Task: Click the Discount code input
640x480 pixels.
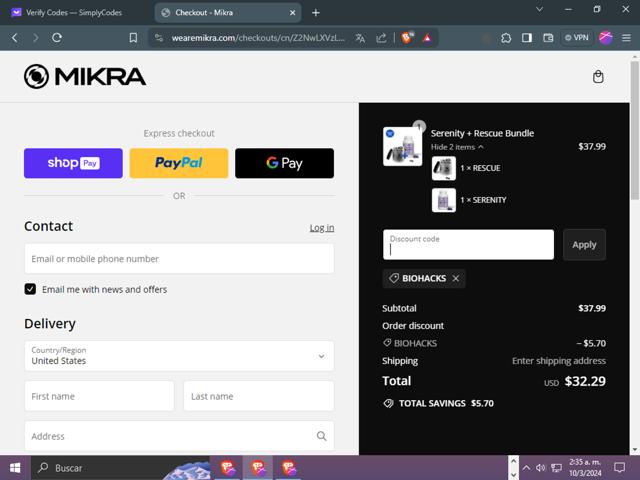Action: coord(468,244)
